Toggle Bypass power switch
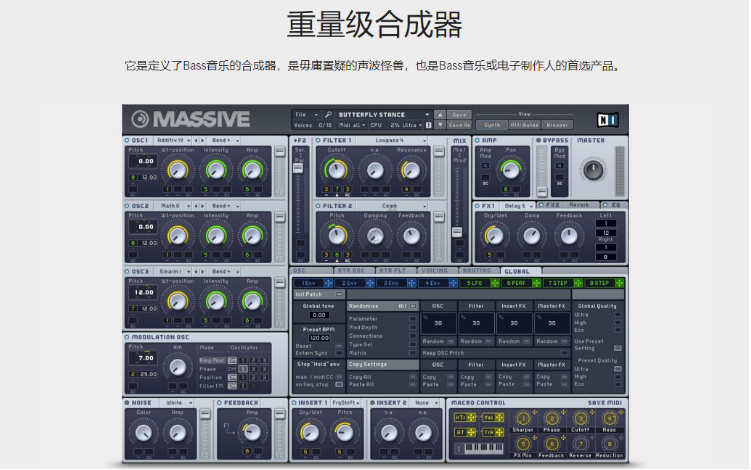This screenshot has width=751, height=470. (x=538, y=140)
